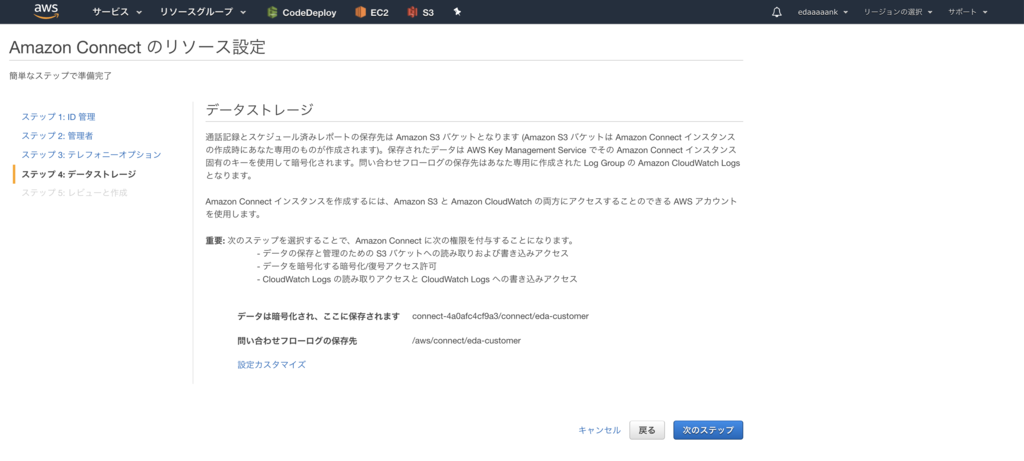Click the AWS logo home icon
Screen dimensions: 1024x461
tap(46, 11)
